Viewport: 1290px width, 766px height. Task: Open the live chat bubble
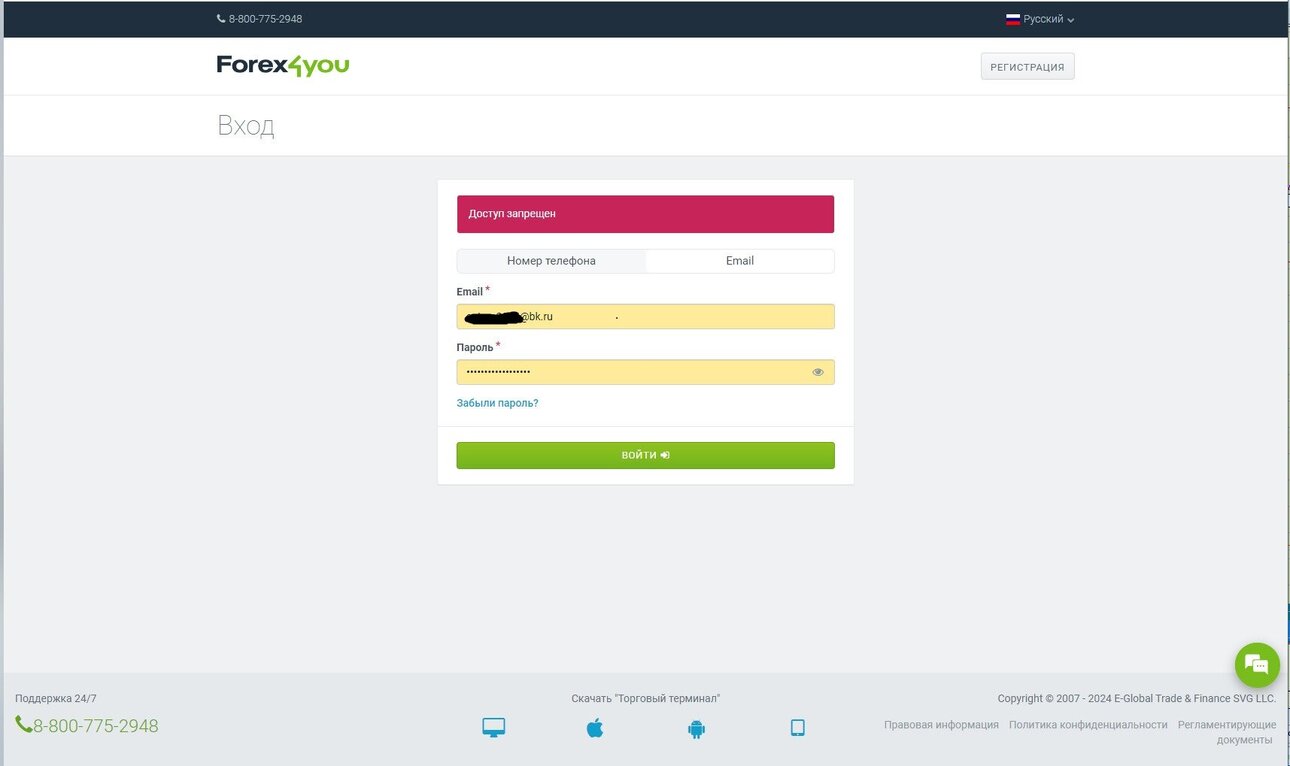[1257, 664]
